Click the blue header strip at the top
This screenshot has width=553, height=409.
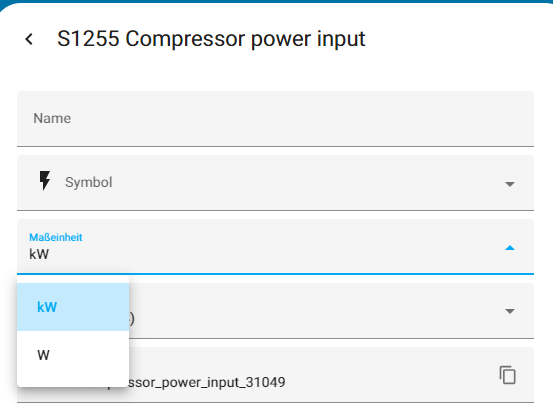point(276,1)
